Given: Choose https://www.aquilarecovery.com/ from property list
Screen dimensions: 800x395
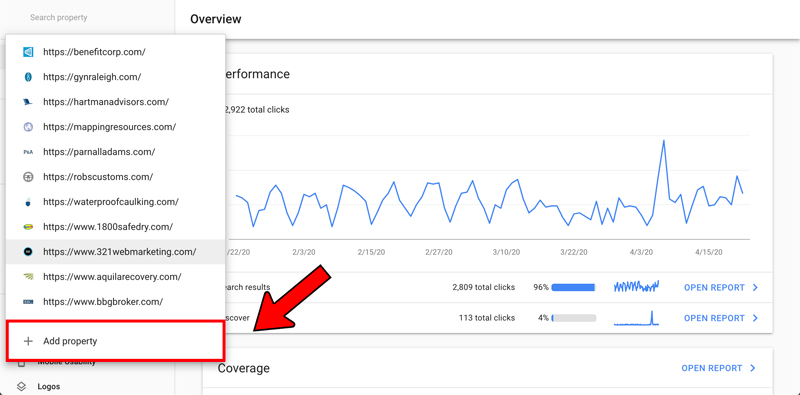Looking at the screenshot, I should point(115,277).
